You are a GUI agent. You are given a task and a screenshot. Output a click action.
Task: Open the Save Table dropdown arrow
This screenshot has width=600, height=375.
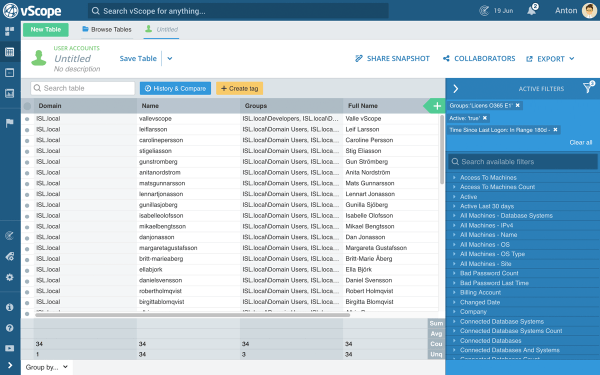(x=170, y=59)
